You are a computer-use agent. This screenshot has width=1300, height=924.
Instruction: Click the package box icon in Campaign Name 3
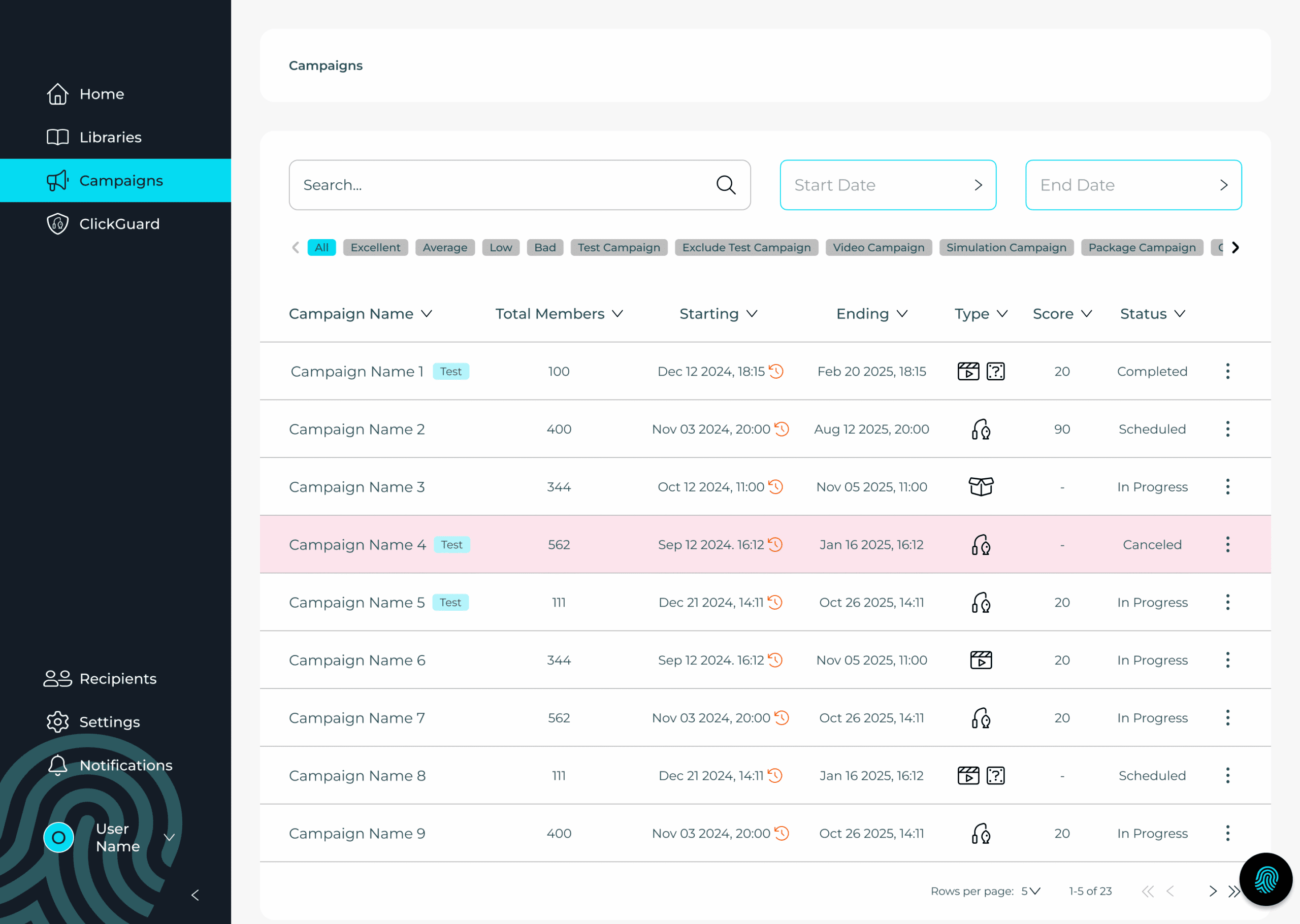point(982,486)
